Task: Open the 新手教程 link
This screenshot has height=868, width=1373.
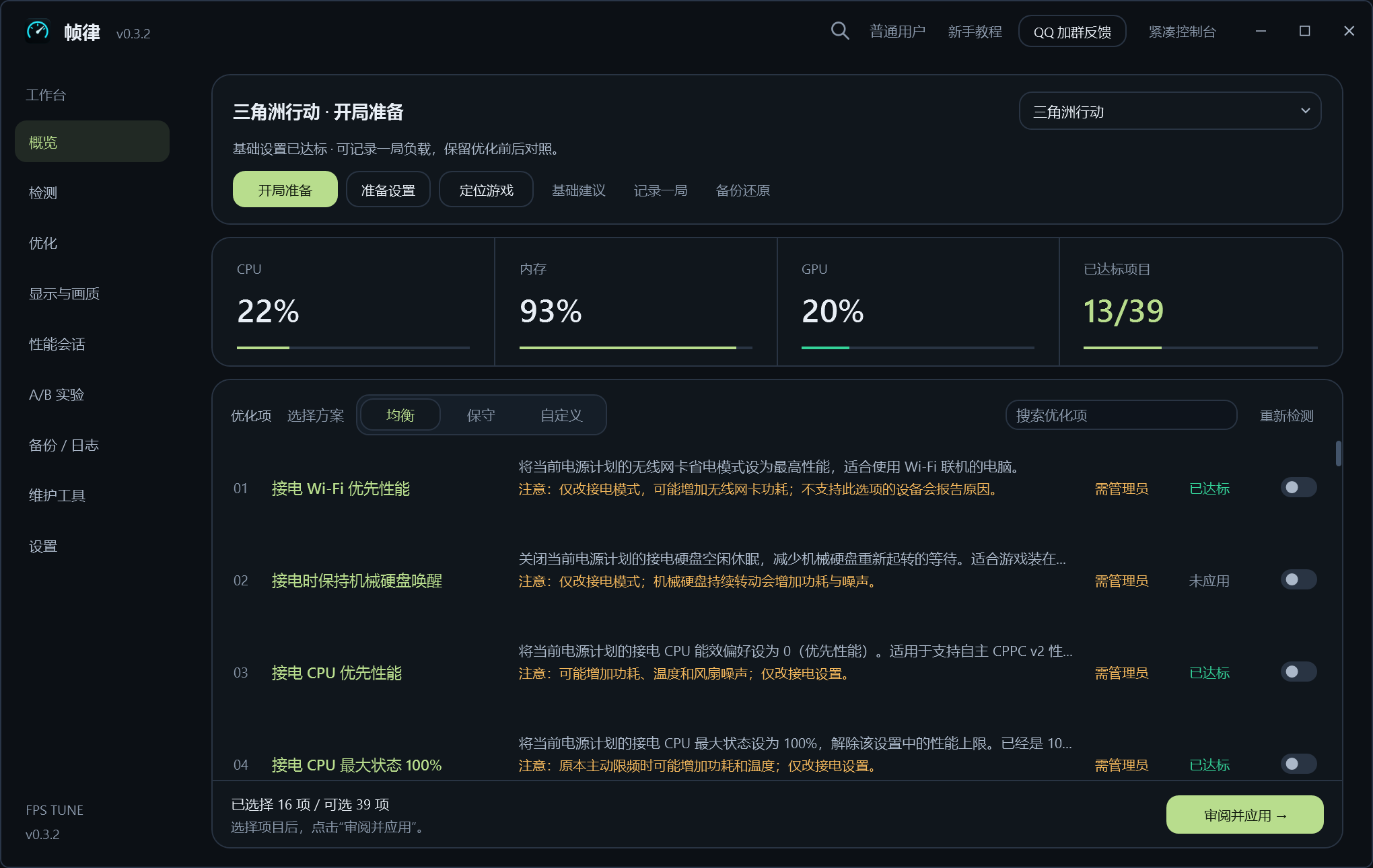Action: point(975,32)
